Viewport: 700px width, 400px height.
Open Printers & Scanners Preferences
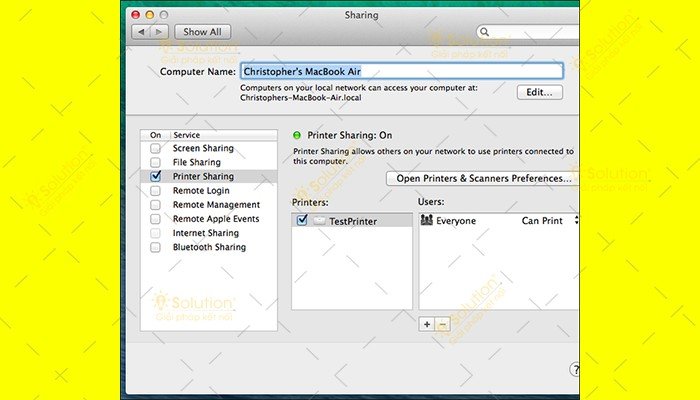tap(484, 178)
